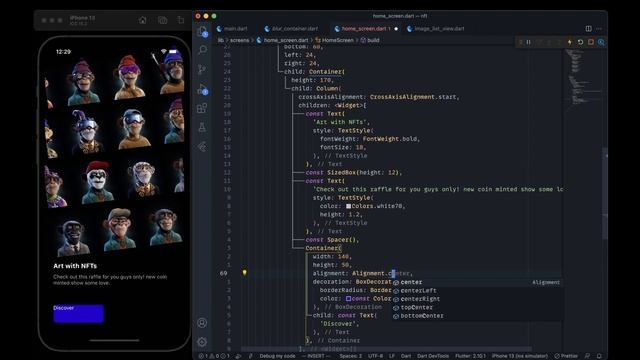Open the Manage gear icon
The height and width of the screenshot is (360, 640).
(202, 342)
